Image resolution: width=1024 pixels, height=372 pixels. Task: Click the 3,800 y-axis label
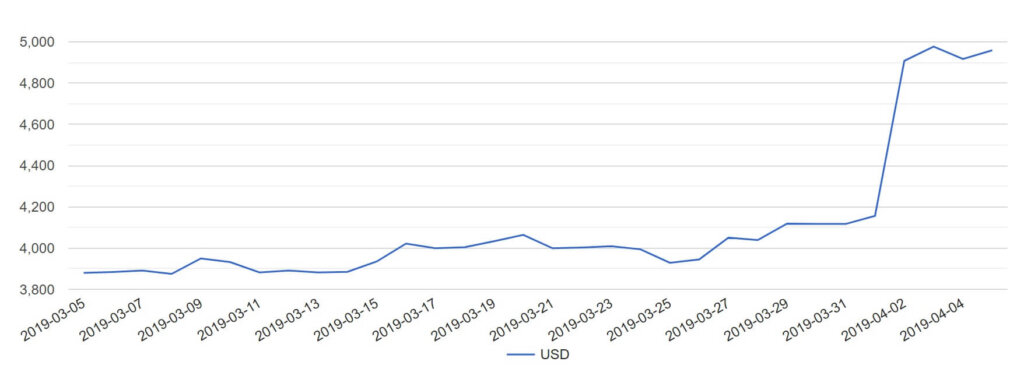click(x=39, y=289)
